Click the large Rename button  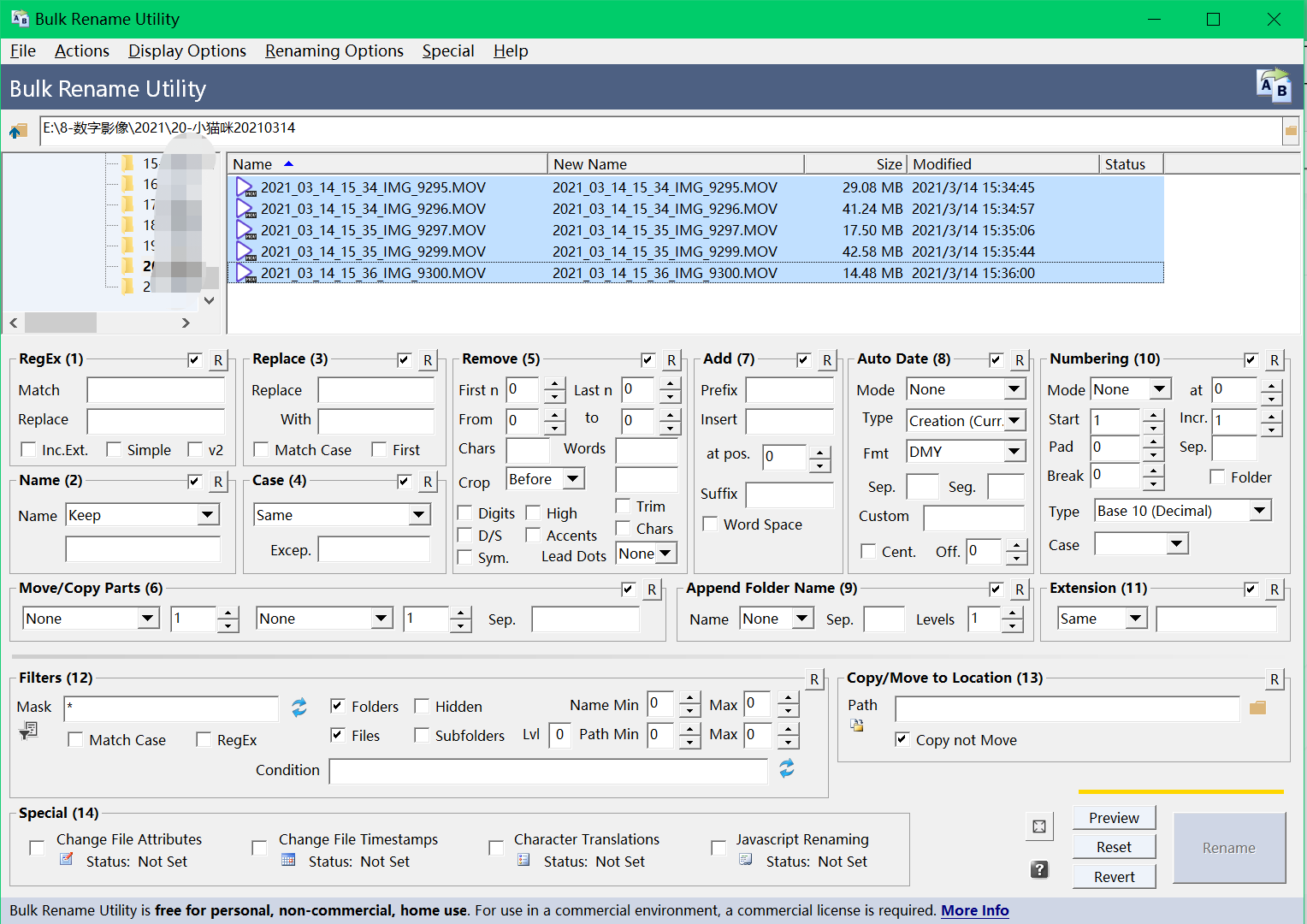tap(1229, 848)
